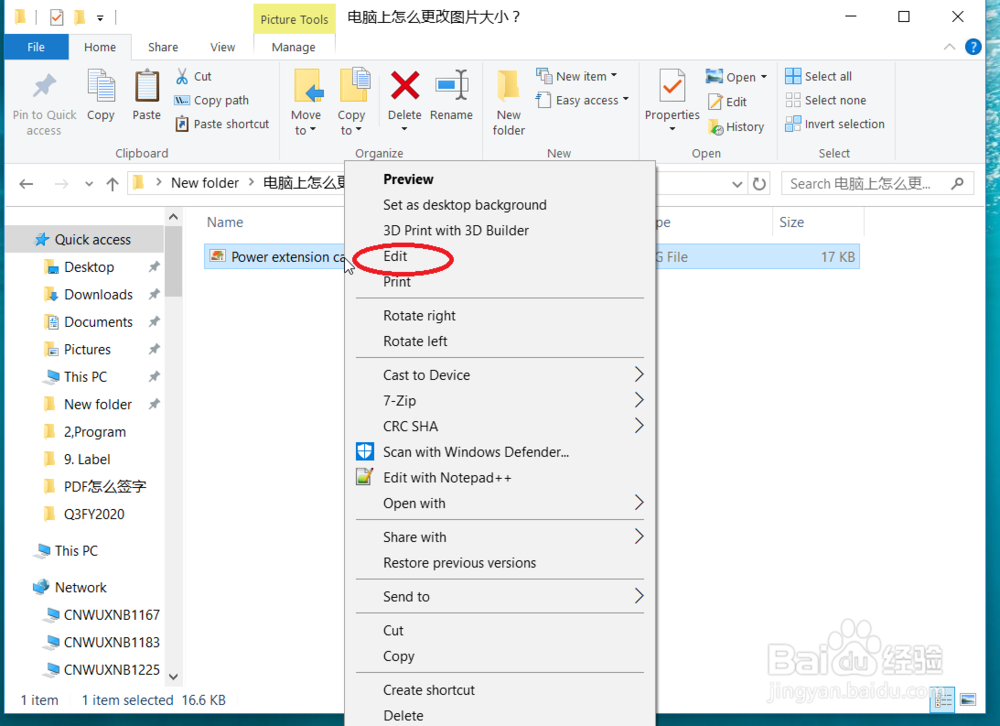Sort by the Name column header
This screenshot has width=1000, height=726.
coord(224,222)
